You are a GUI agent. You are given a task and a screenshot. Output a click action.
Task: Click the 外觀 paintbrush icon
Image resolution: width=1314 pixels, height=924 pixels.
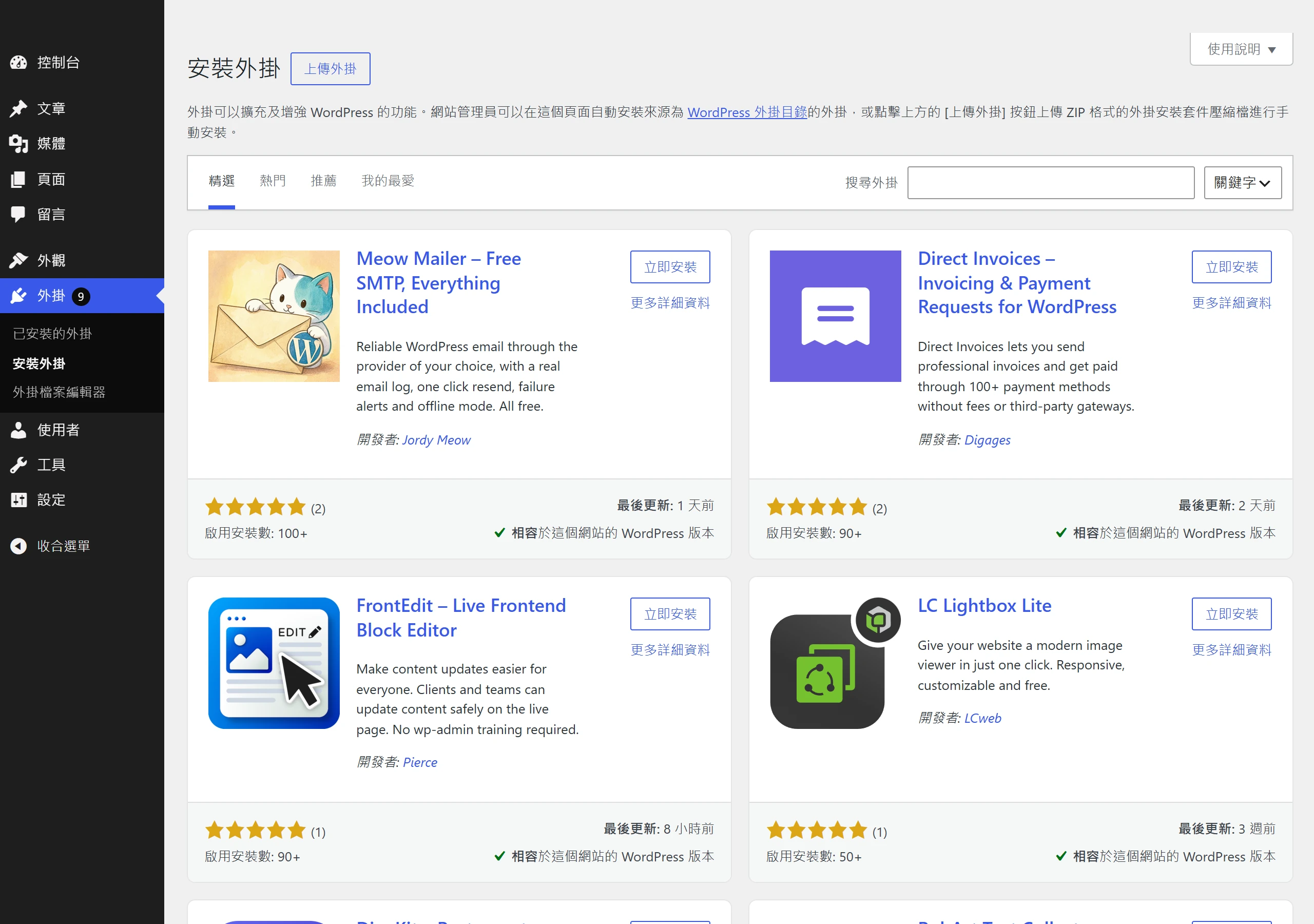[x=18, y=260]
